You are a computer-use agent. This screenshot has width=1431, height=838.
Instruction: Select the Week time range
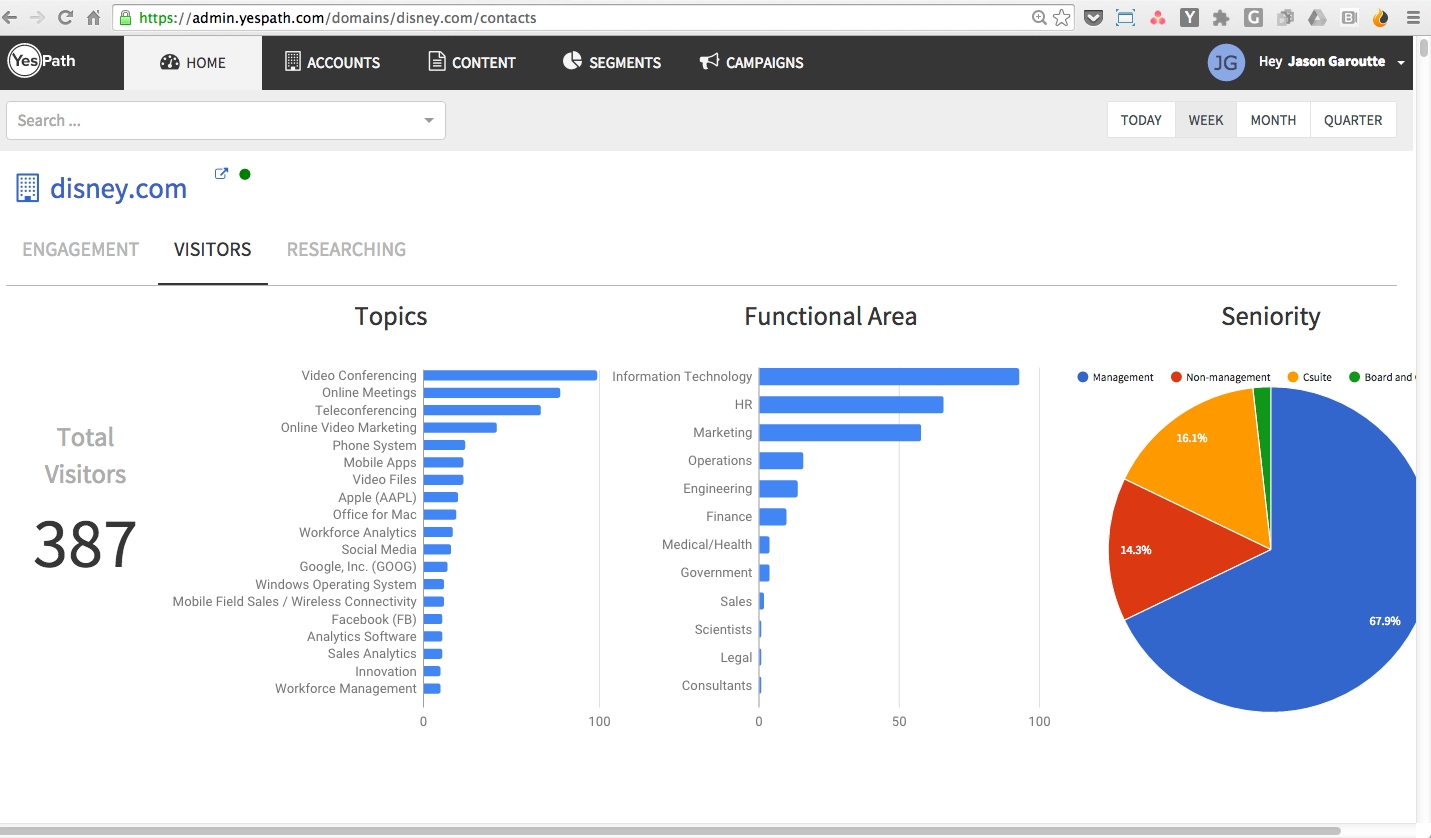(1206, 120)
